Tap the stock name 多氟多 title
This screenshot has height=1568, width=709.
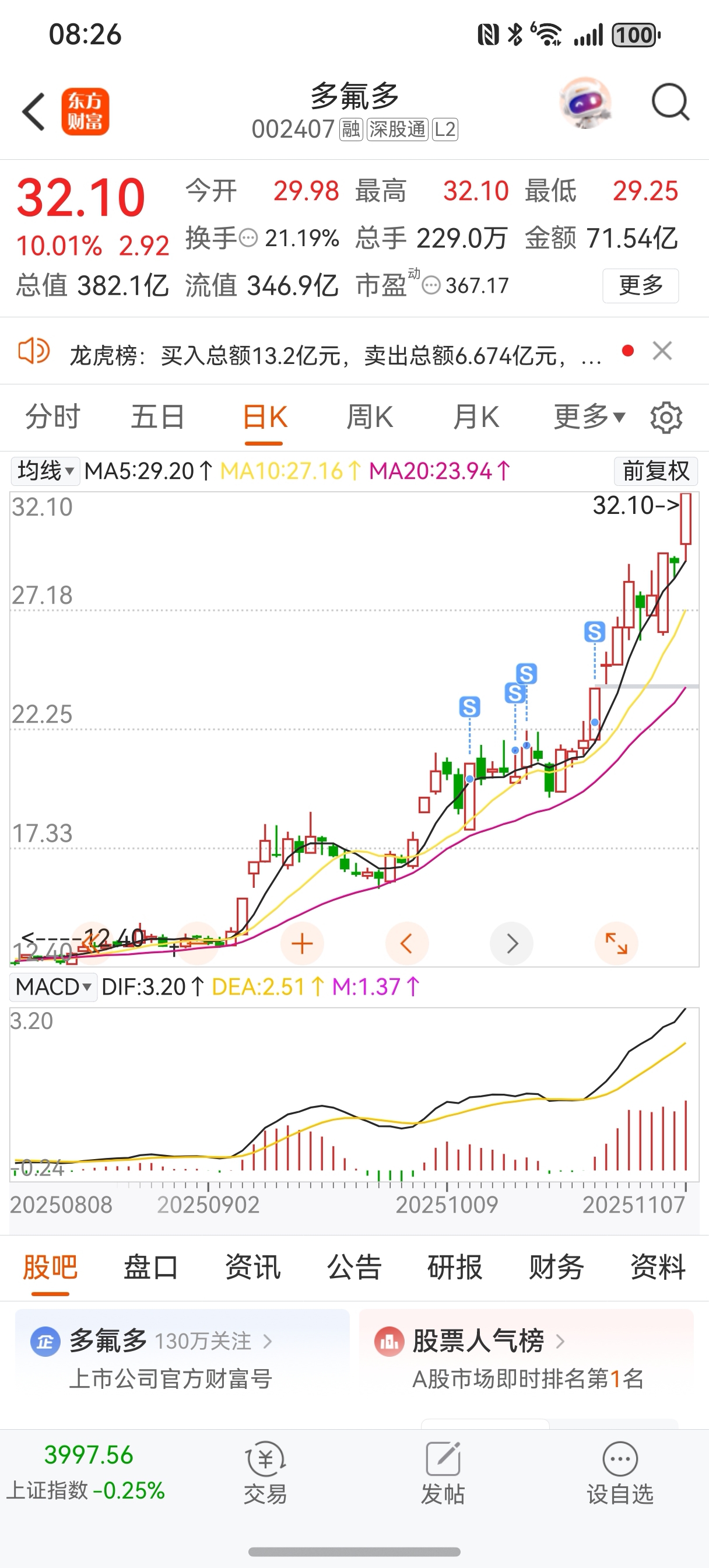click(354, 97)
